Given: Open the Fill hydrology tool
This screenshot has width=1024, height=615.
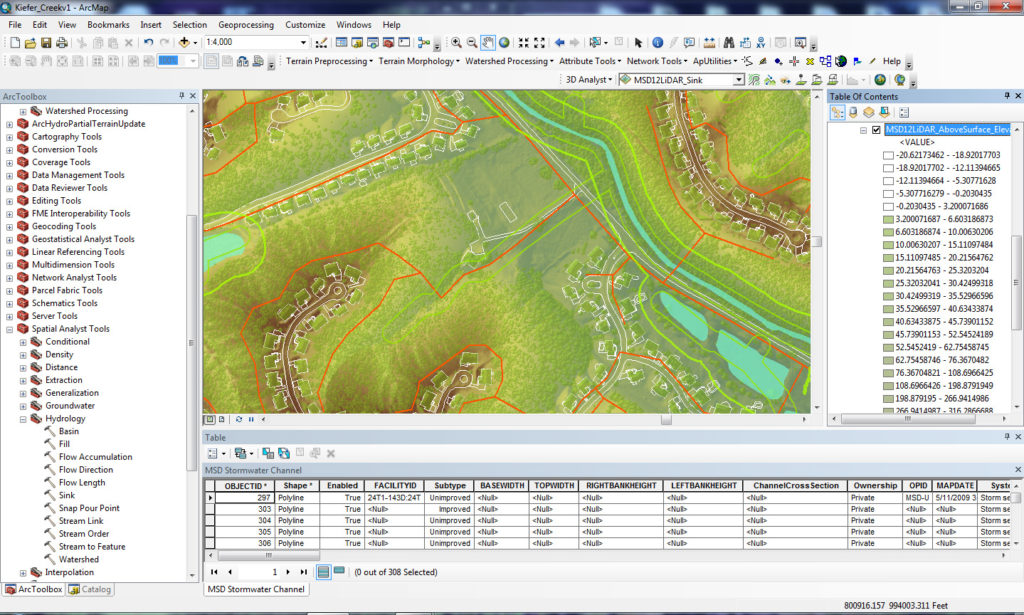Looking at the screenshot, I should pyautogui.click(x=64, y=444).
